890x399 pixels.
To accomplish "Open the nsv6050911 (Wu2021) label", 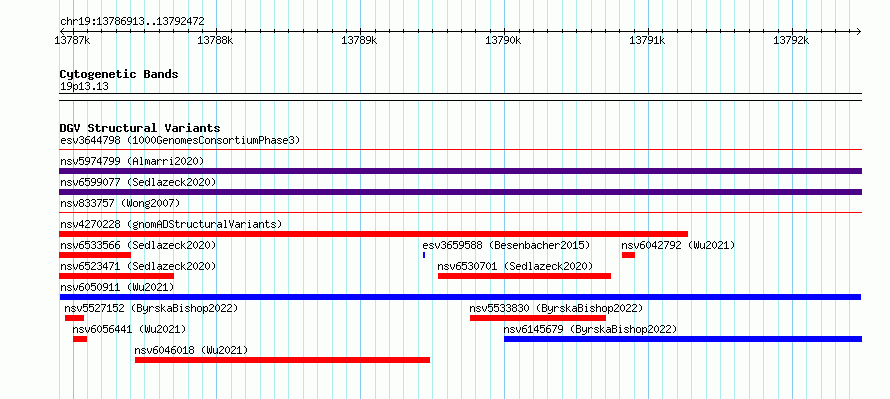I will point(117,287).
